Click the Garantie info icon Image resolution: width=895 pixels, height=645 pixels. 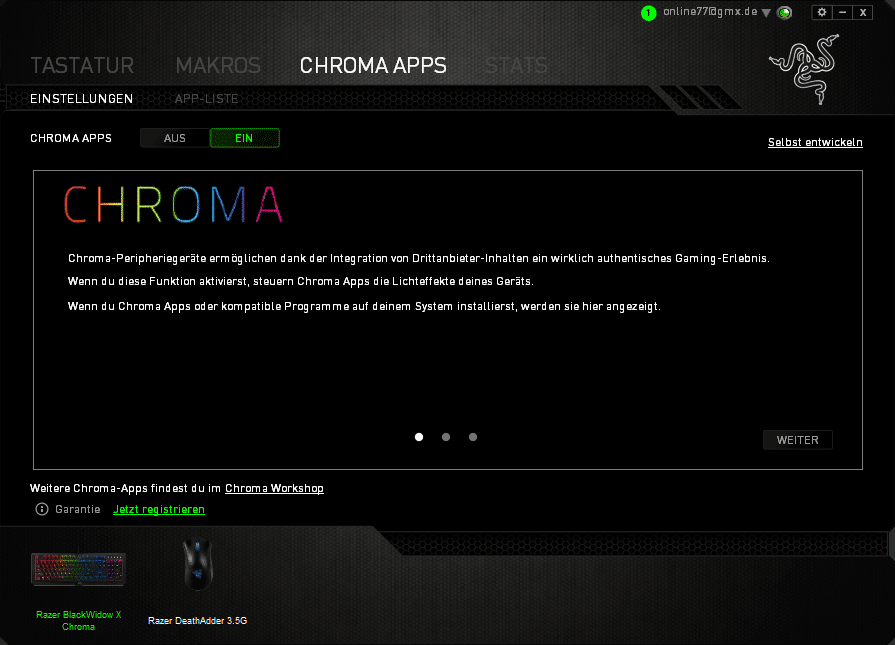pyautogui.click(x=42, y=509)
